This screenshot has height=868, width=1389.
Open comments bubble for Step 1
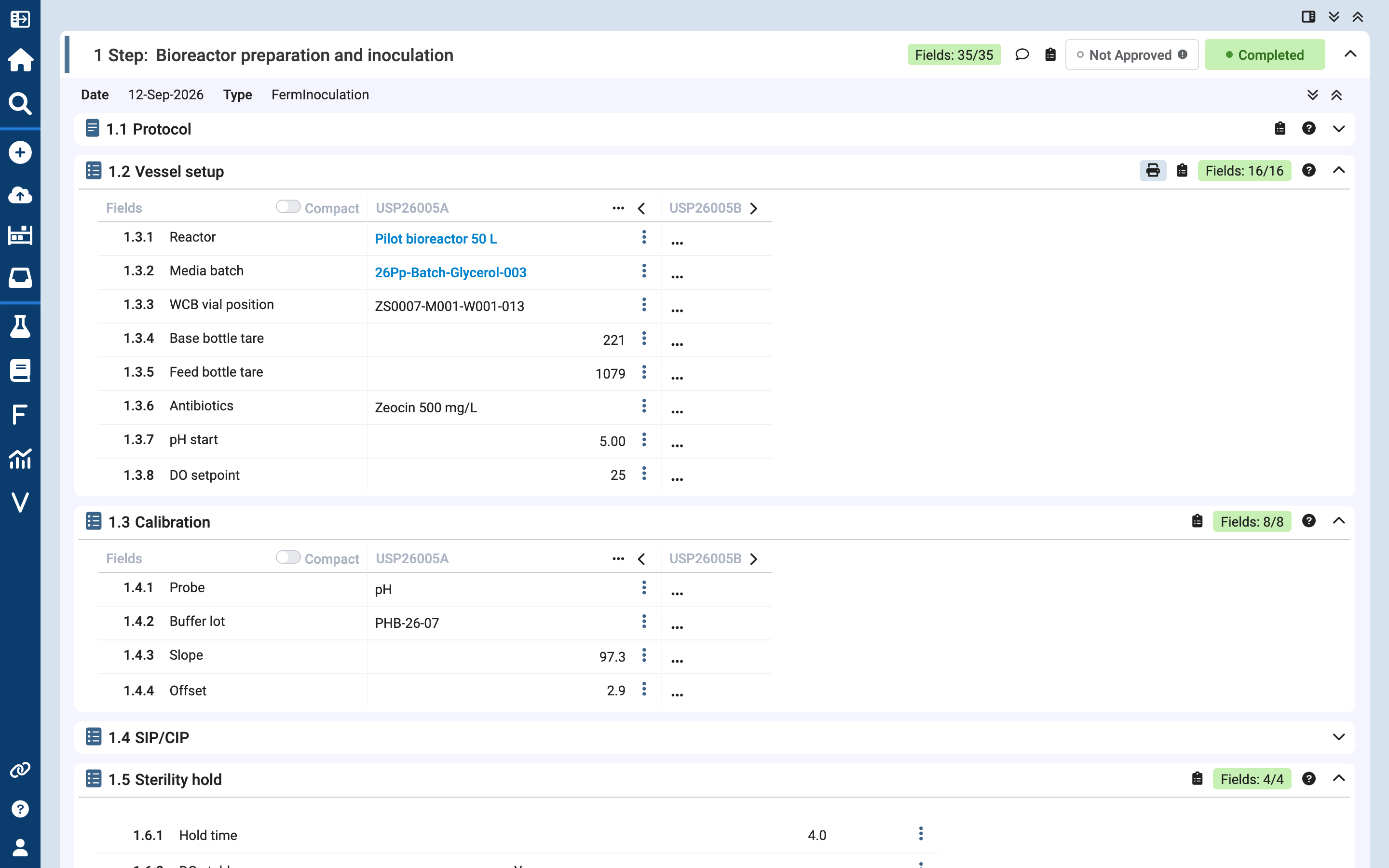point(1021,54)
